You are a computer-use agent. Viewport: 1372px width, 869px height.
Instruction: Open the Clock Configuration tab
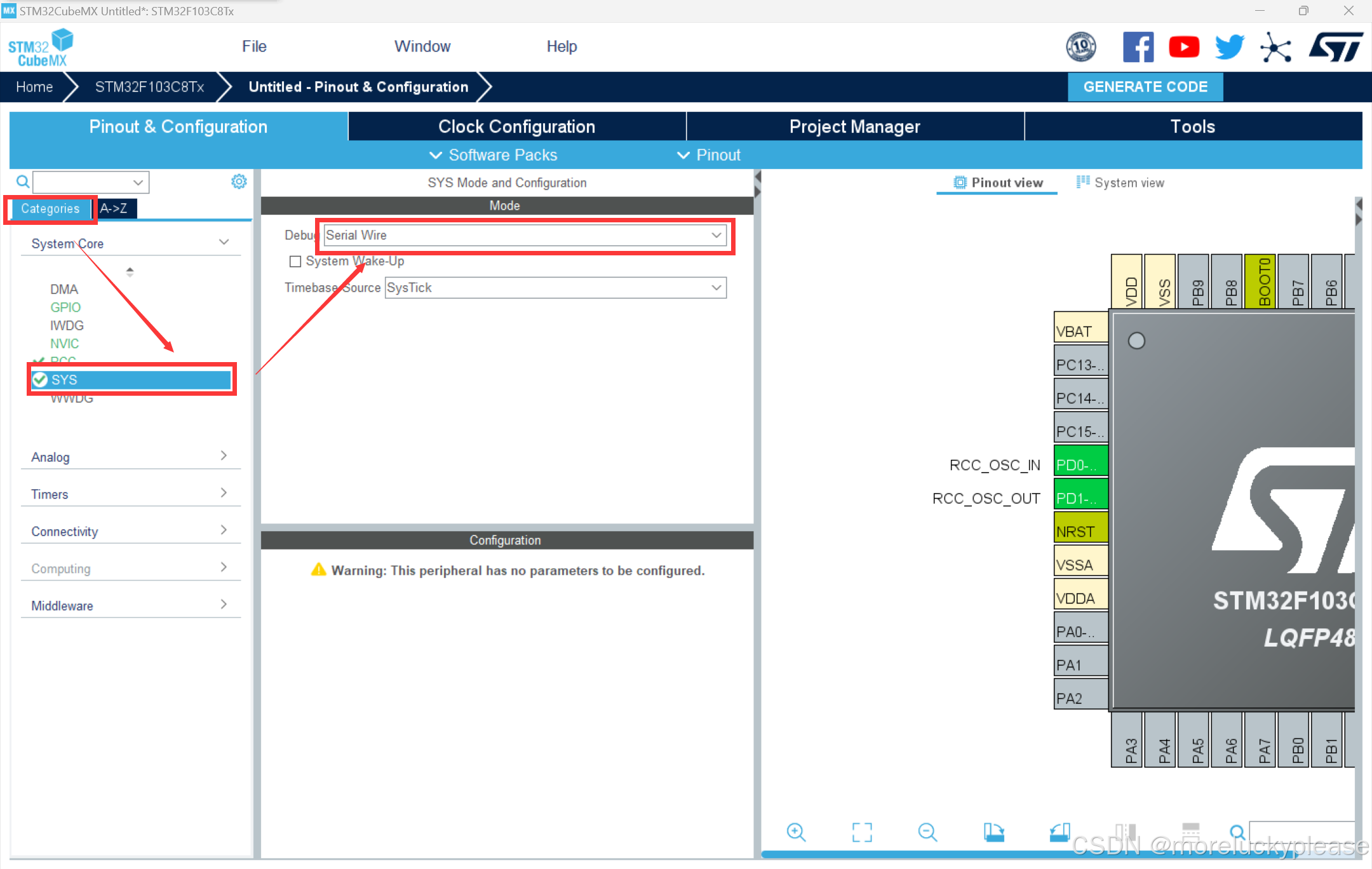(x=516, y=126)
